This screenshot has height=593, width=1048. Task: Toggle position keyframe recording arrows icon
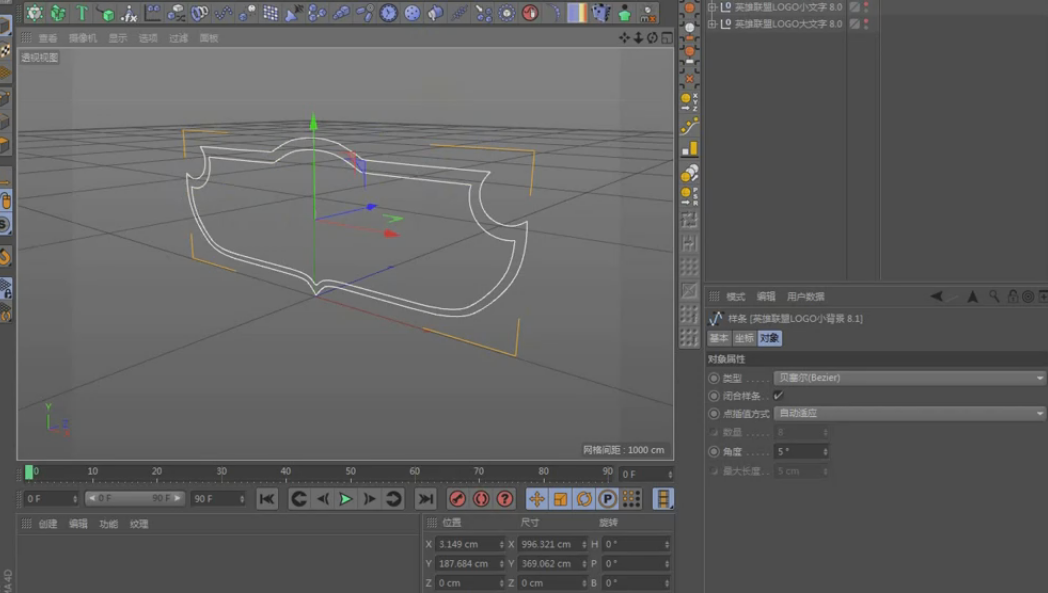pyautogui.click(x=537, y=499)
